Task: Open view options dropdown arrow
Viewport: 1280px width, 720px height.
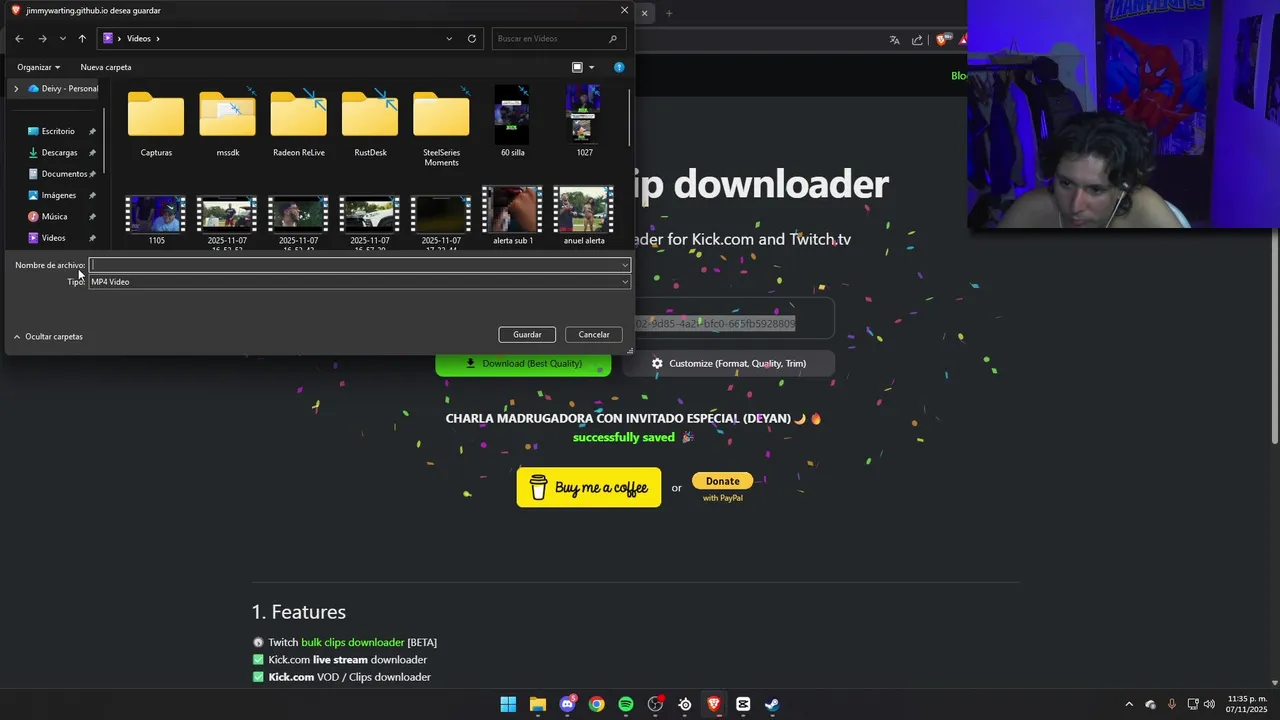Action: coord(591,67)
